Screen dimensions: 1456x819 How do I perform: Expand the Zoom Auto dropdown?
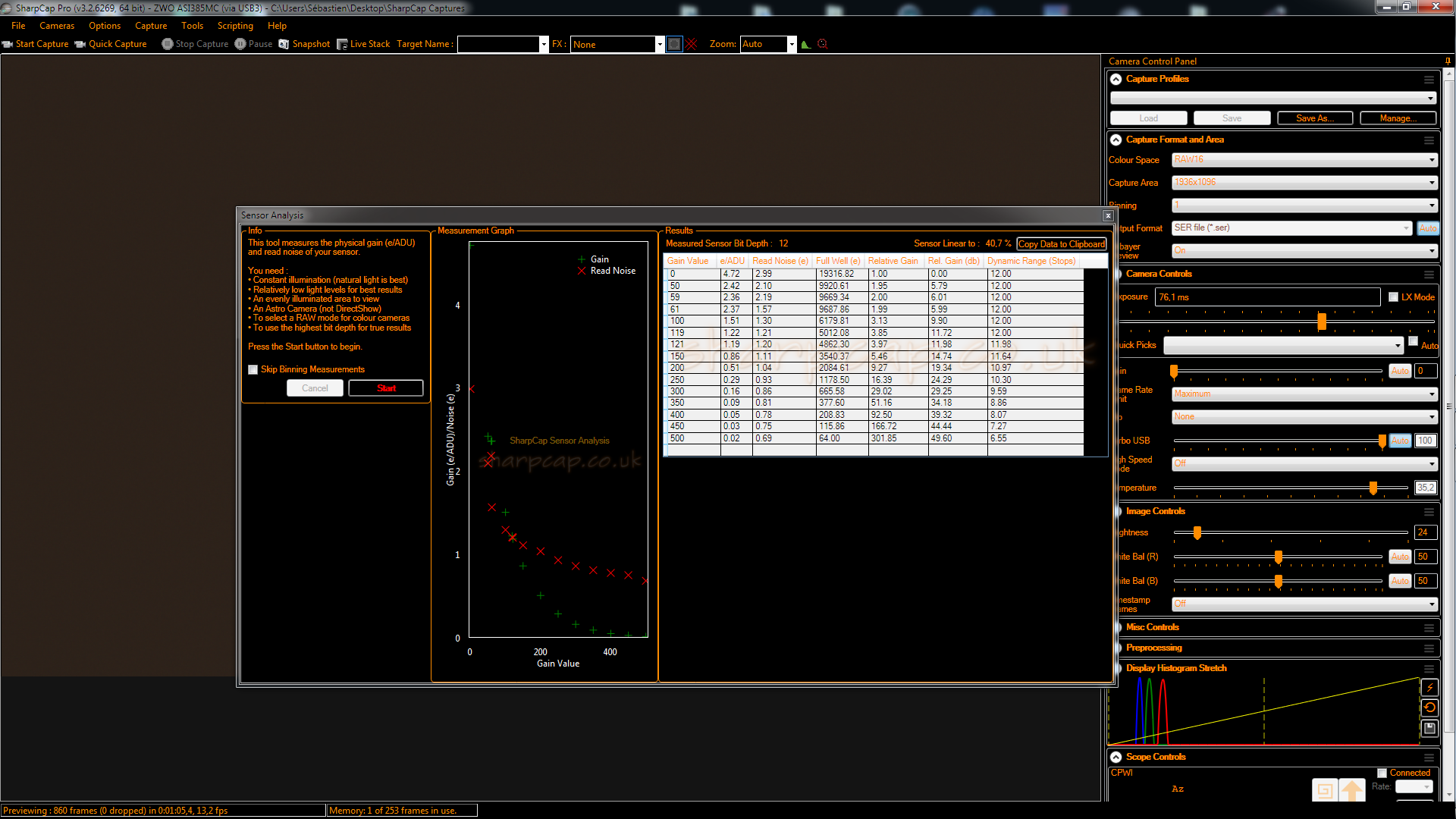click(x=792, y=44)
